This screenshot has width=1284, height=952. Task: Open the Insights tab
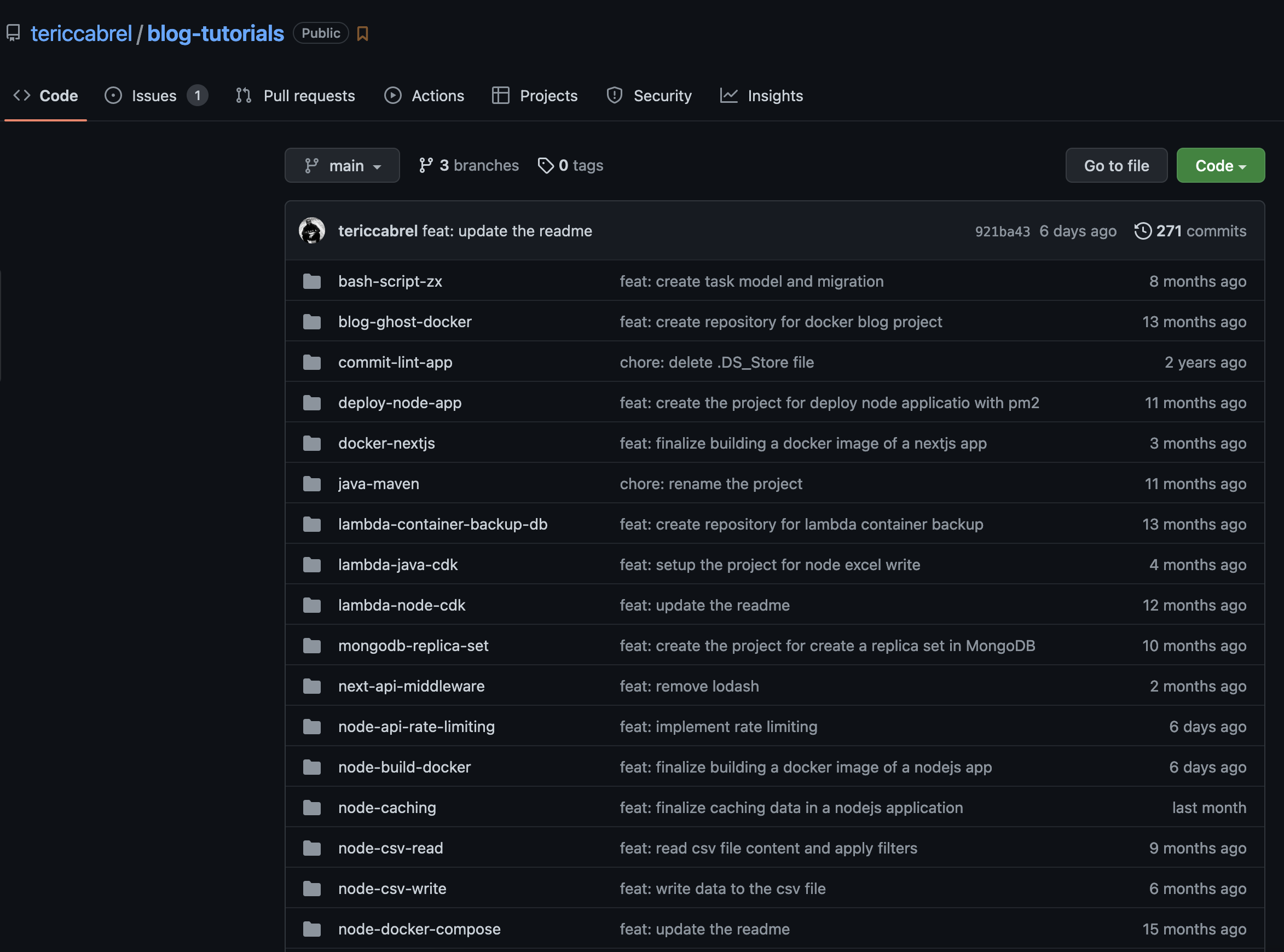tap(762, 96)
